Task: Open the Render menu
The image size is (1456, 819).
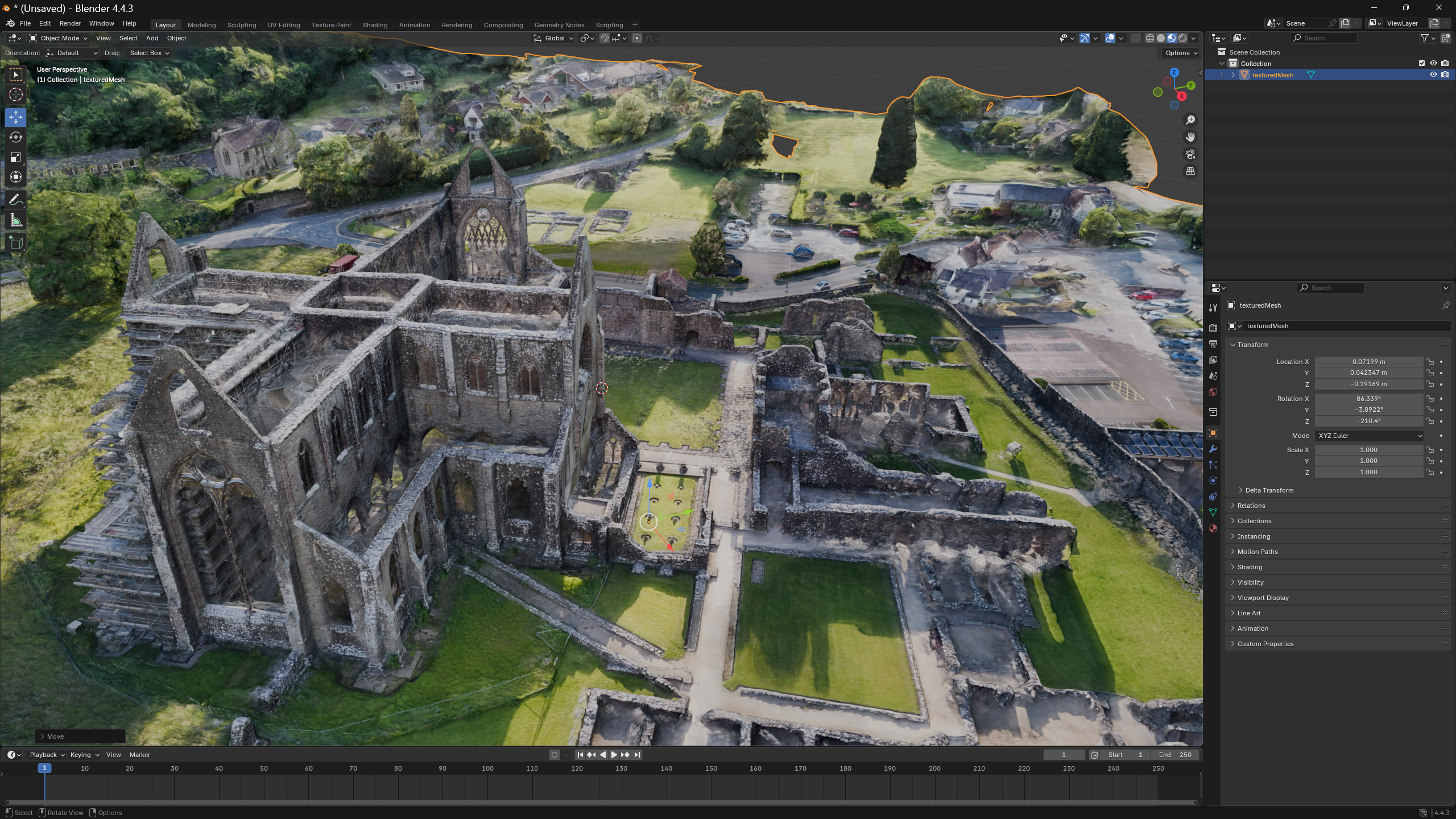Action: 70,23
